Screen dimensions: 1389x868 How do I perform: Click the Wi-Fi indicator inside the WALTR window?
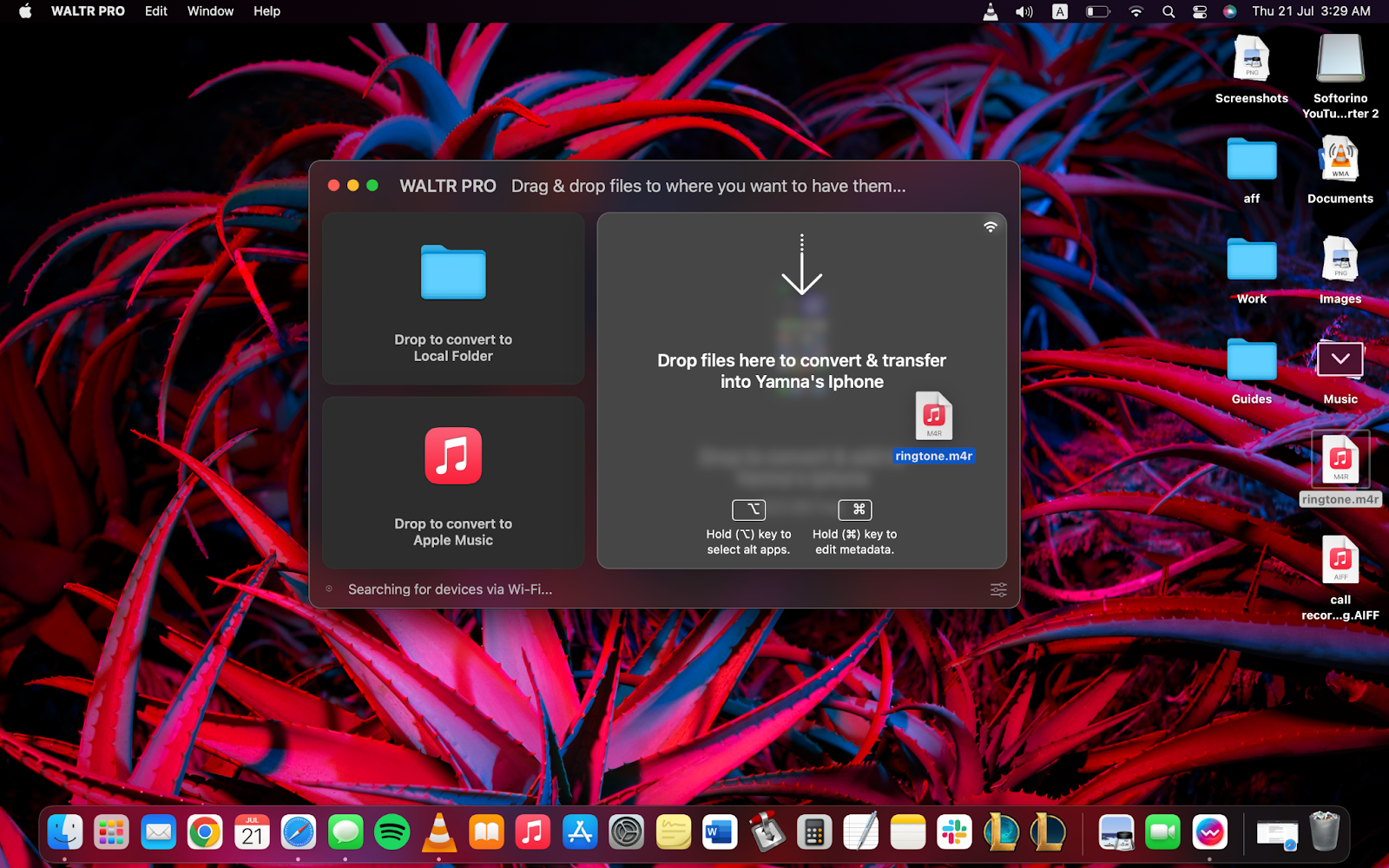(991, 227)
